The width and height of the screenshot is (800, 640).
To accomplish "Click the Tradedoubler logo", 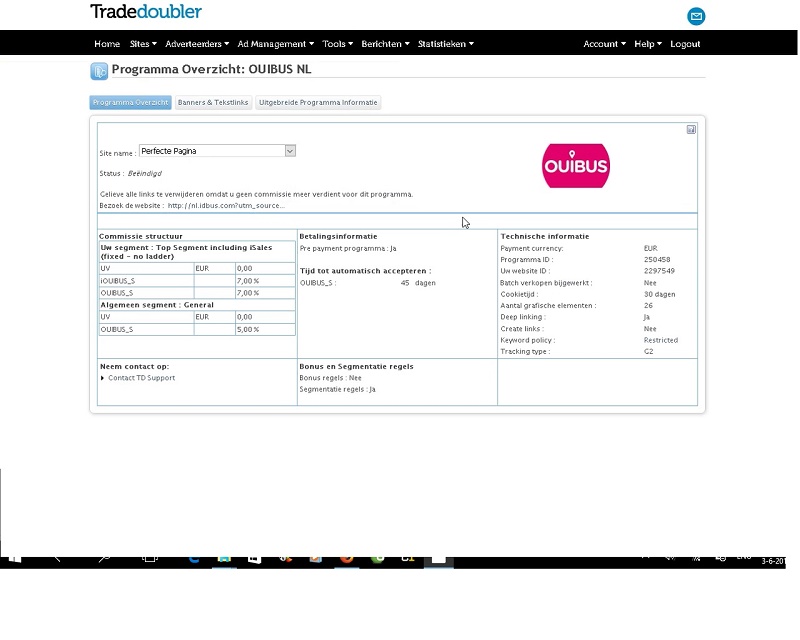I will [146, 13].
